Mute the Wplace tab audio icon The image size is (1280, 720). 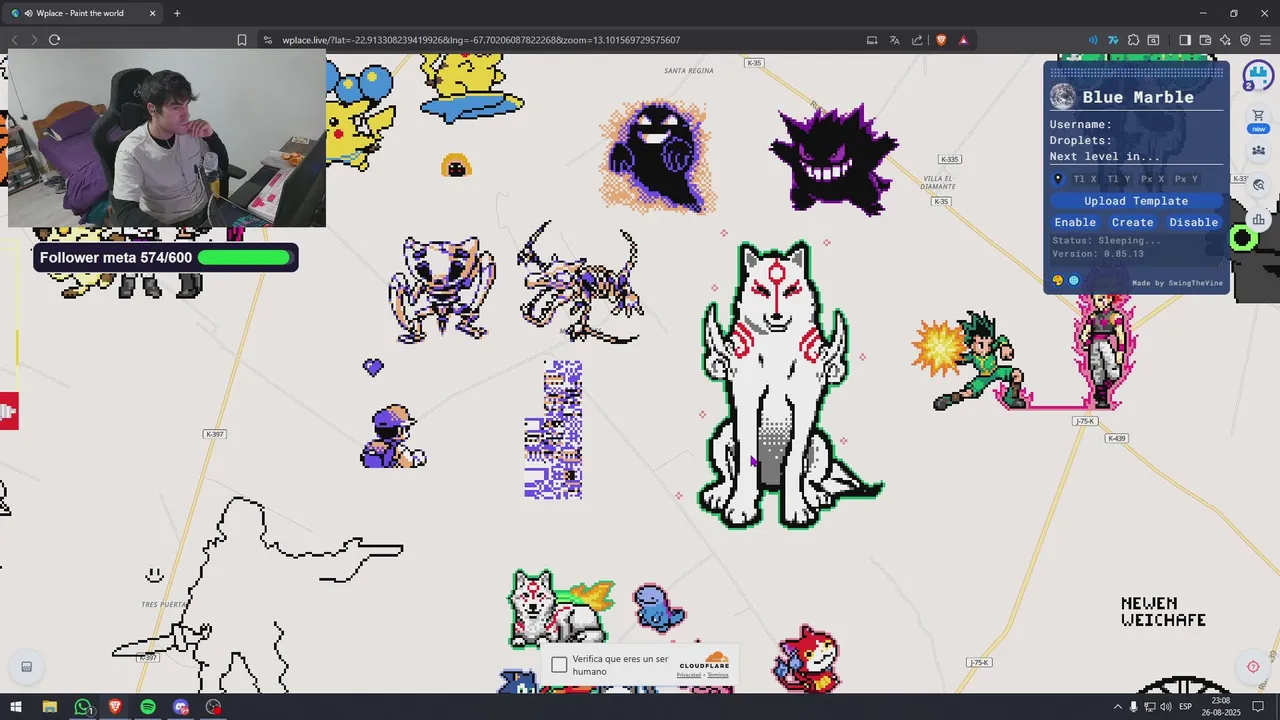(28, 13)
